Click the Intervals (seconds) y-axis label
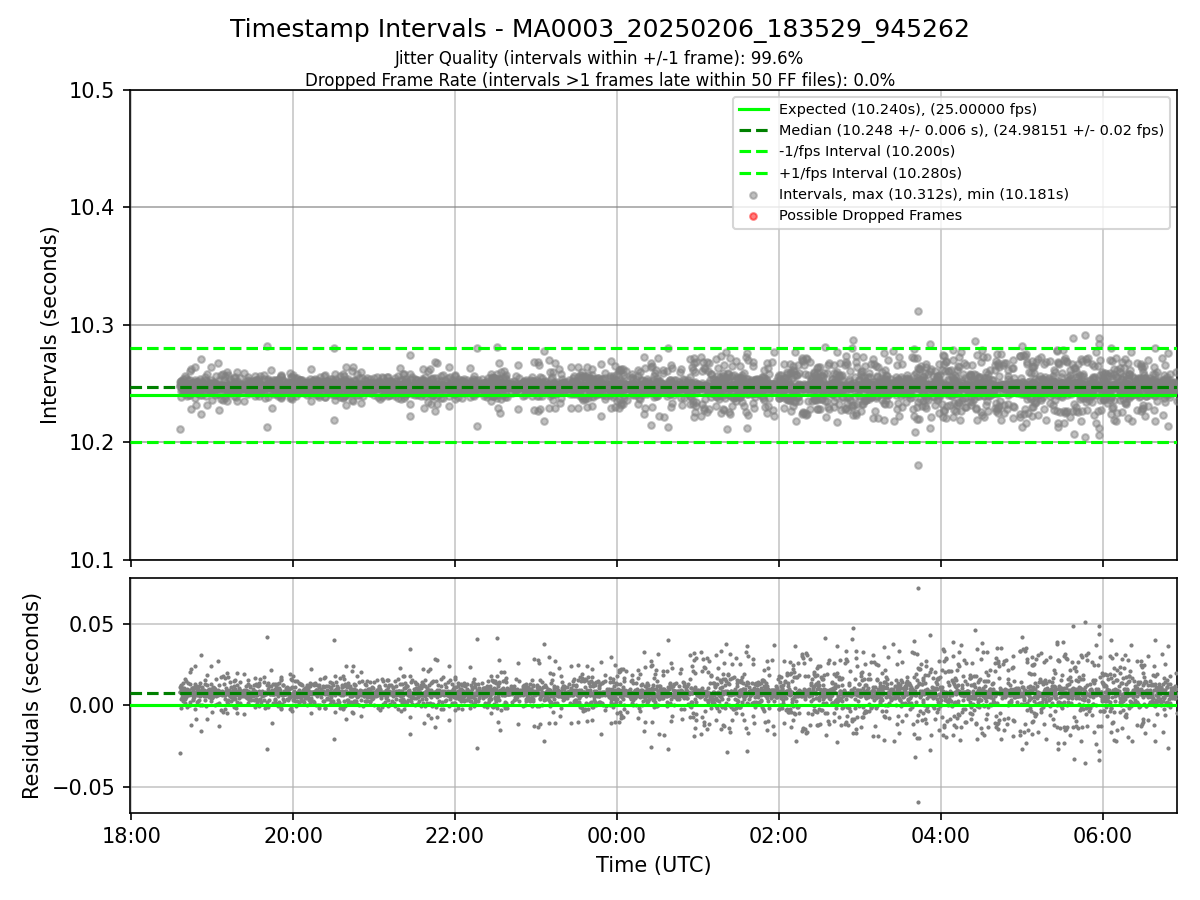1200x900 pixels. (50, 324)
